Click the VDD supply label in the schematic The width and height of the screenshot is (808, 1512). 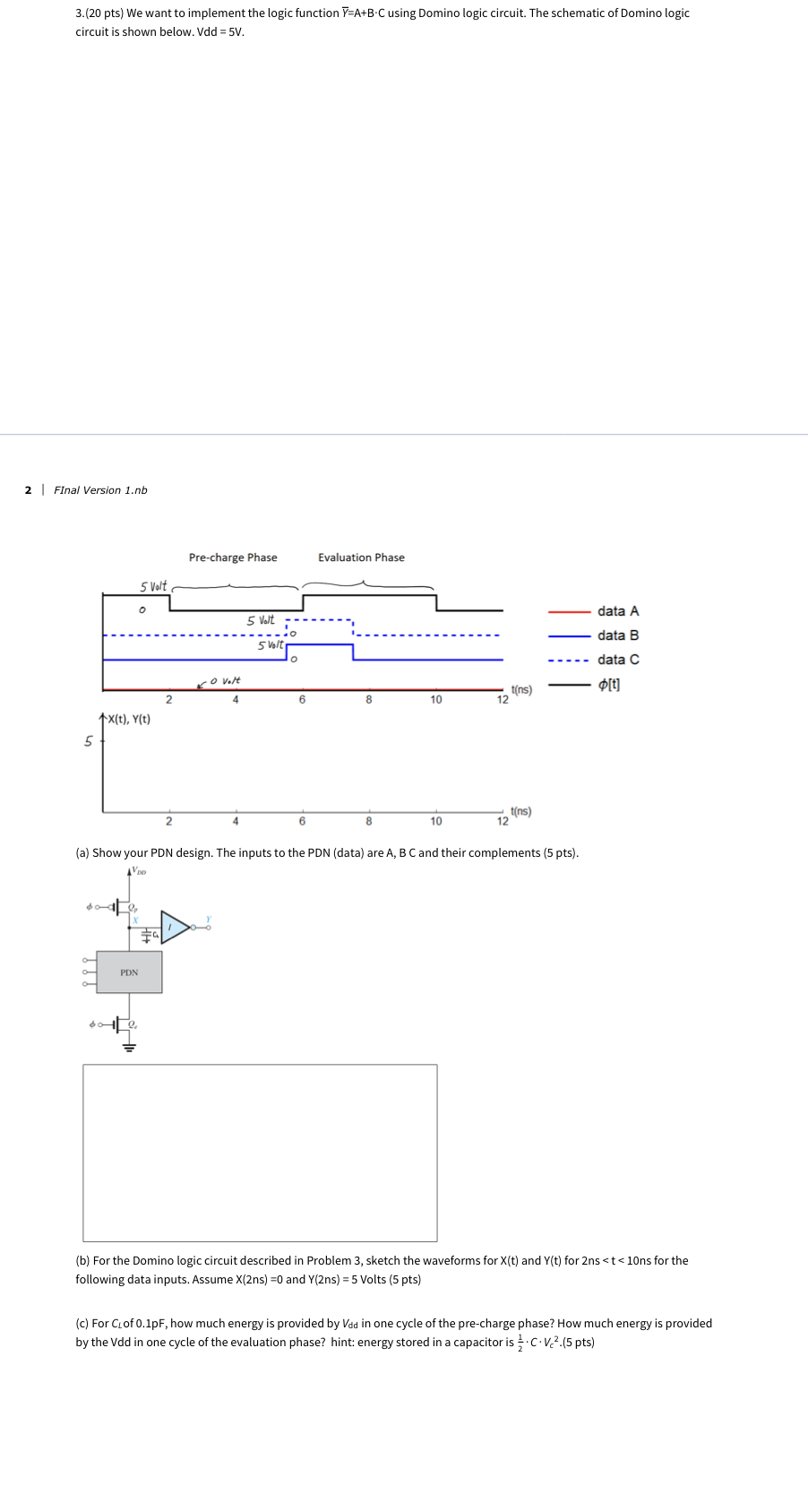pos(137,870)
